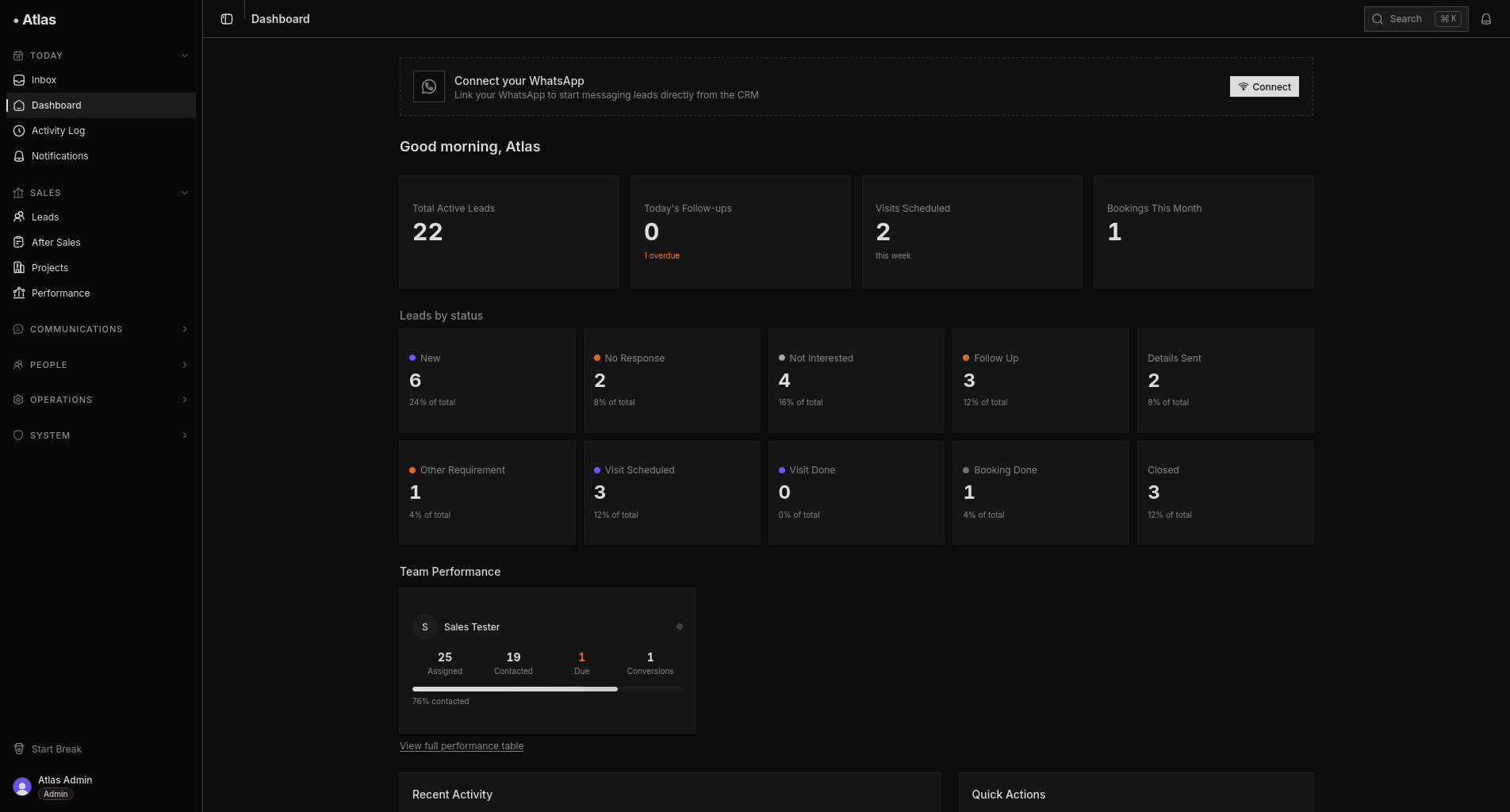1510x812 pixels.
Task: Collapse the Today section chevron
Action: click(185, 56)
